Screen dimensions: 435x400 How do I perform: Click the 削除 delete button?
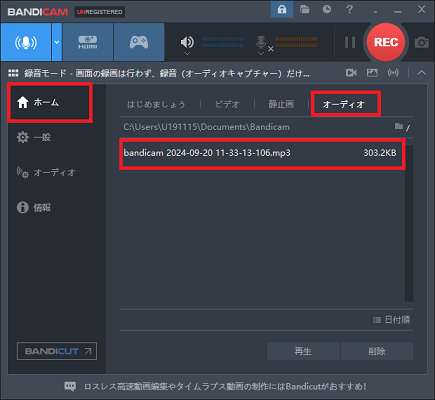point(377,351)
